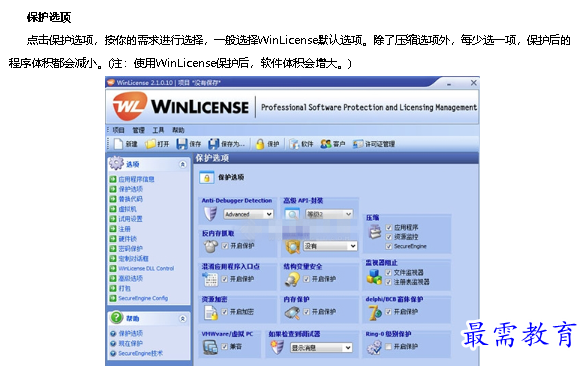Click the 混淆应用程序入口点 icon
Screen dimensions: 585x366
[210, 279]
